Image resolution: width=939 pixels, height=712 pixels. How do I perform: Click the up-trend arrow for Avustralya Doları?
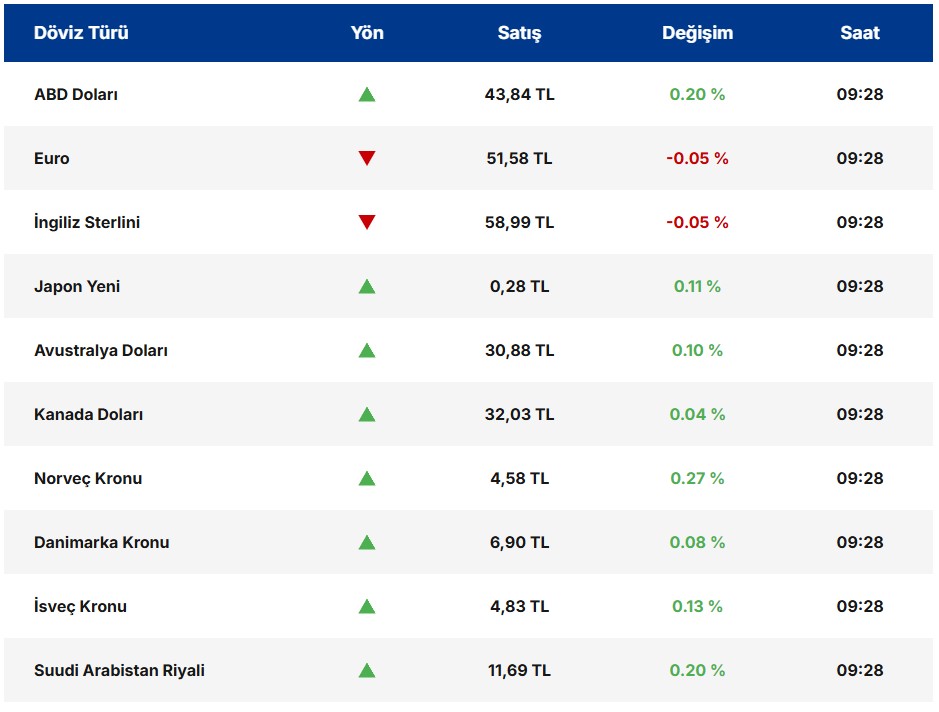point(368,350)
